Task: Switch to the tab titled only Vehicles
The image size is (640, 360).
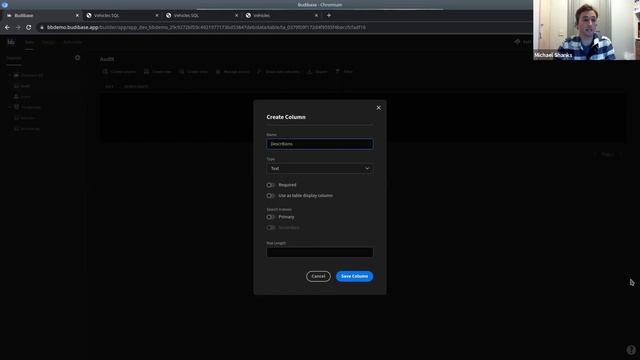Action: (x=282, y=16)
